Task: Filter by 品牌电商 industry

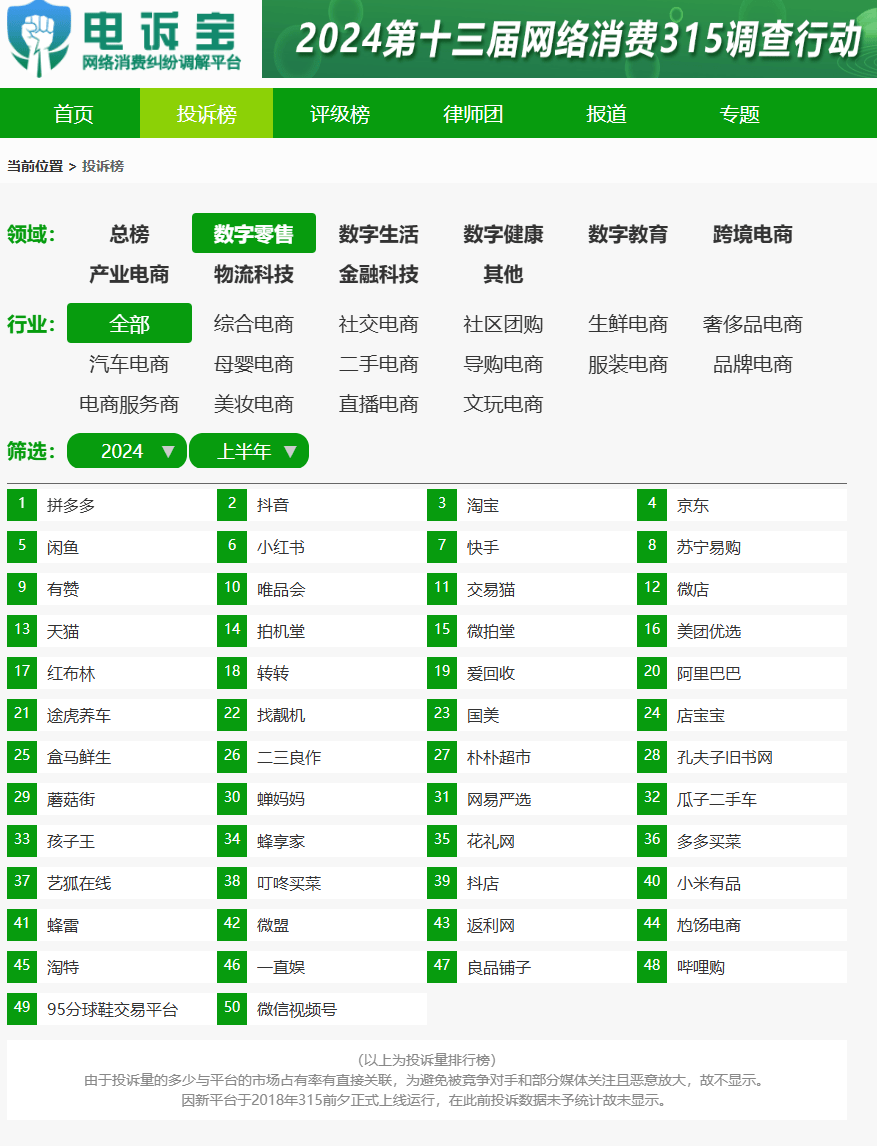Action: 753,363
